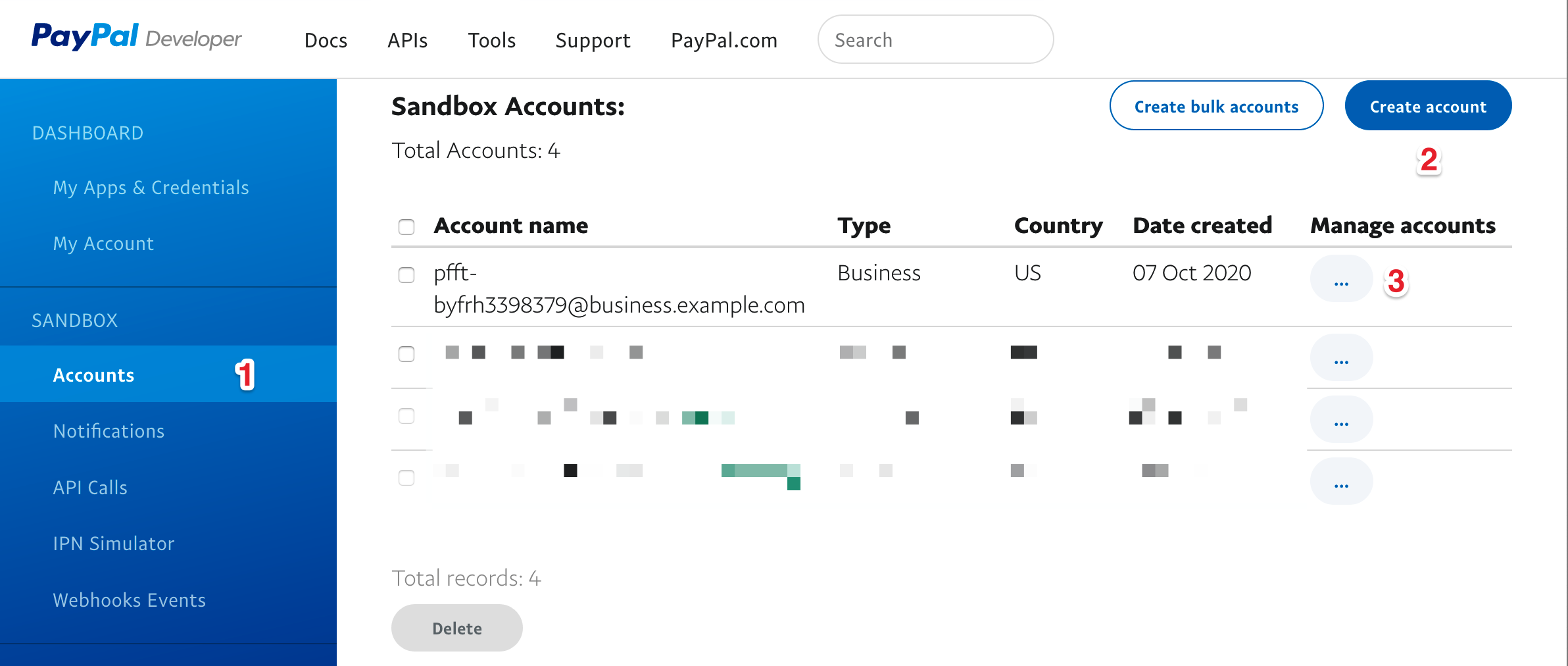This screenshot has width=1568, height=666.
Task: Open the APIs menu
Action: click(407, 40)
